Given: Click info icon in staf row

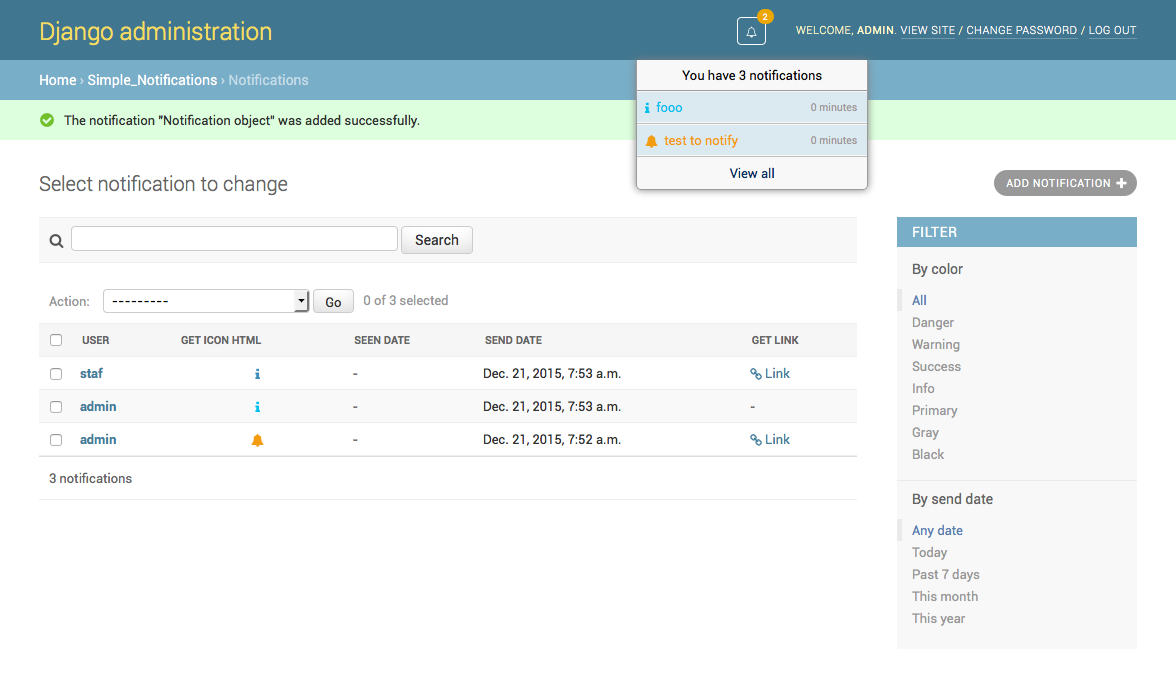Looking at the screenshot, I should [x=257, y=374].
